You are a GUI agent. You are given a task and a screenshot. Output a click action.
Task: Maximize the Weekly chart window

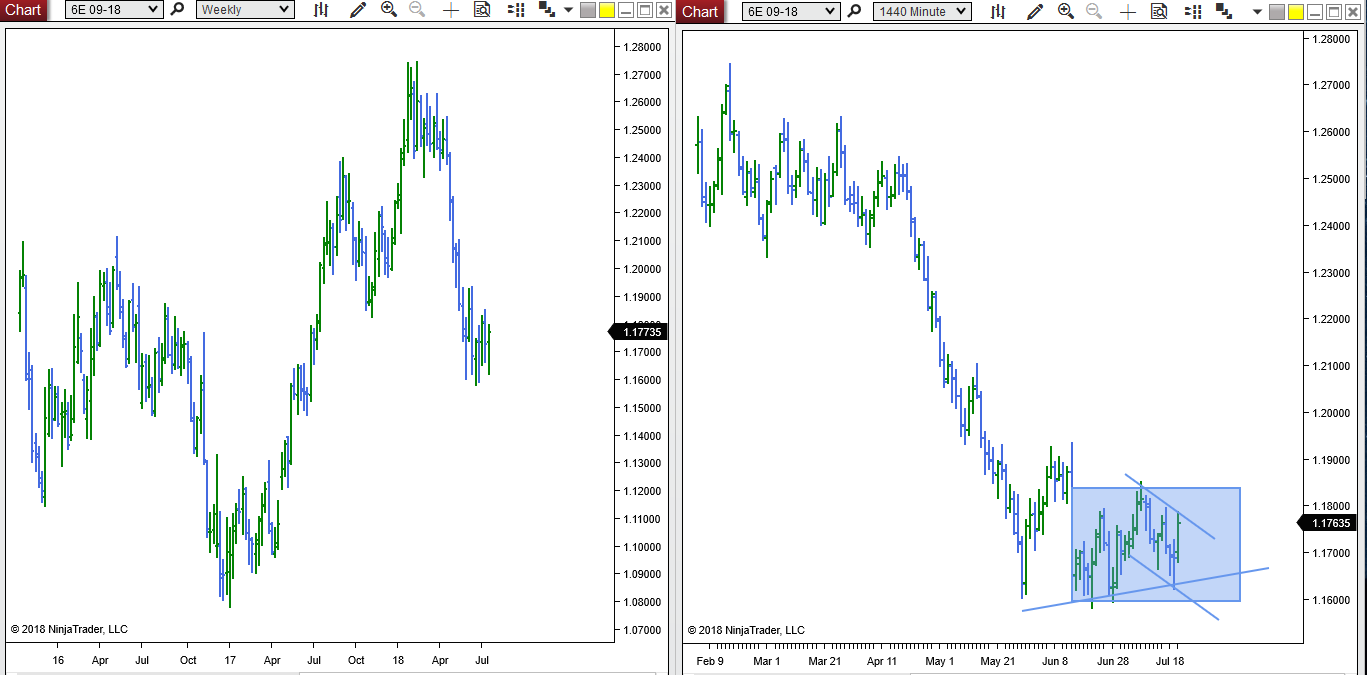click(644, 11)
